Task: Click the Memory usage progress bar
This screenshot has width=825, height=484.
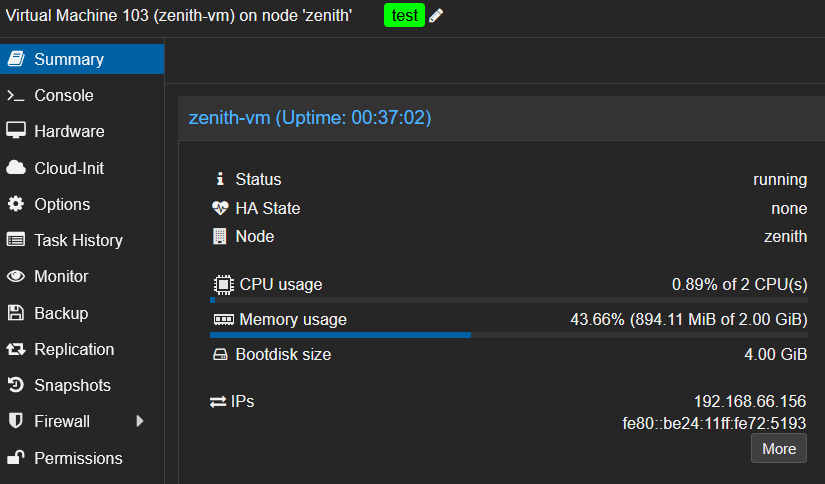Action: coord(509,335)
